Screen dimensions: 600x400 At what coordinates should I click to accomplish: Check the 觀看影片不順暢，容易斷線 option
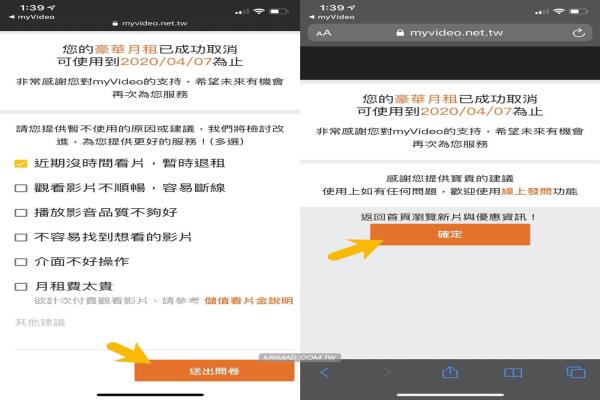(21, 187)
